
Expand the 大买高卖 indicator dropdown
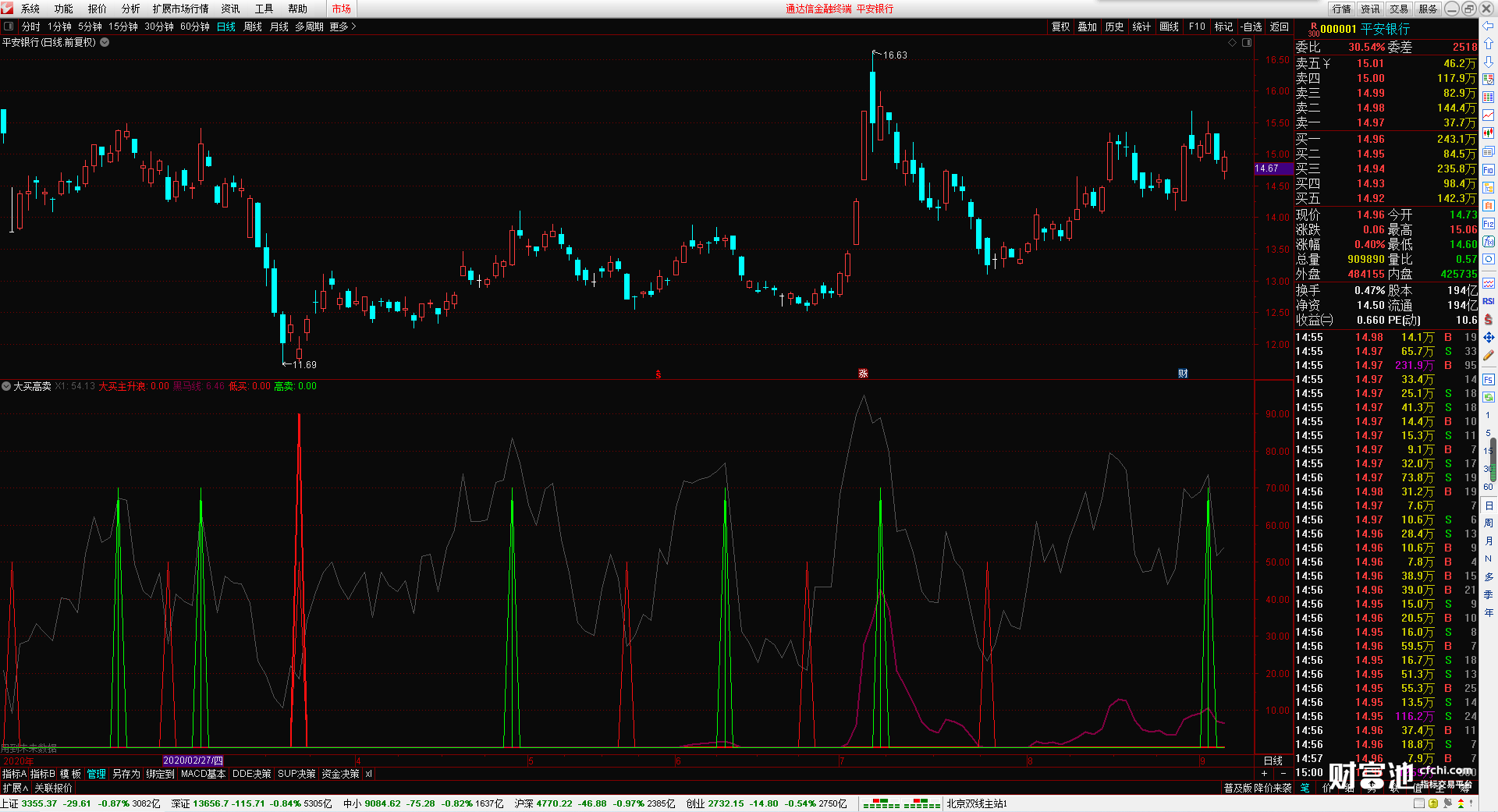[x=6, y=386]
